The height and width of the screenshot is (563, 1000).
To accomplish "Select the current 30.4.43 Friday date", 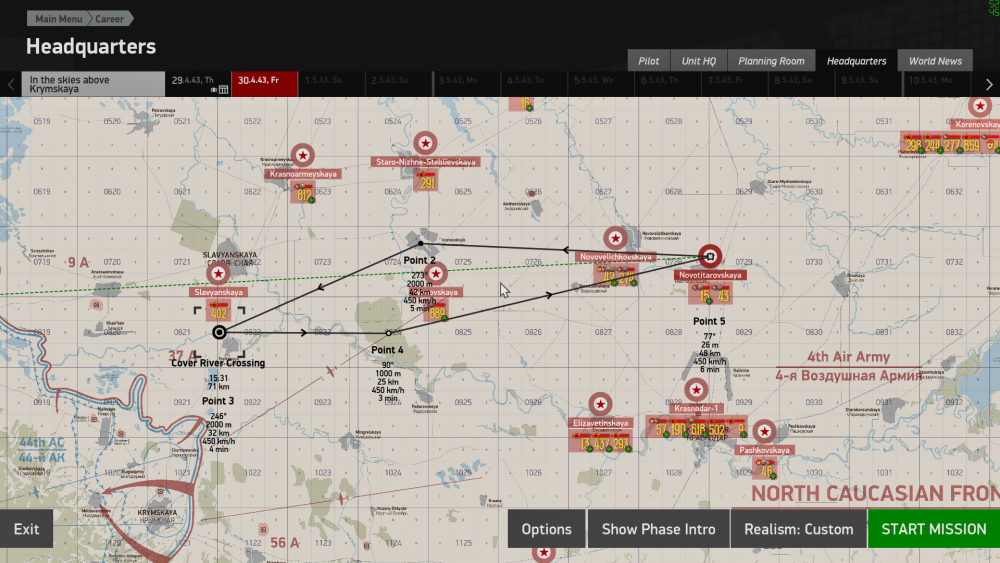I will [264, 84].
